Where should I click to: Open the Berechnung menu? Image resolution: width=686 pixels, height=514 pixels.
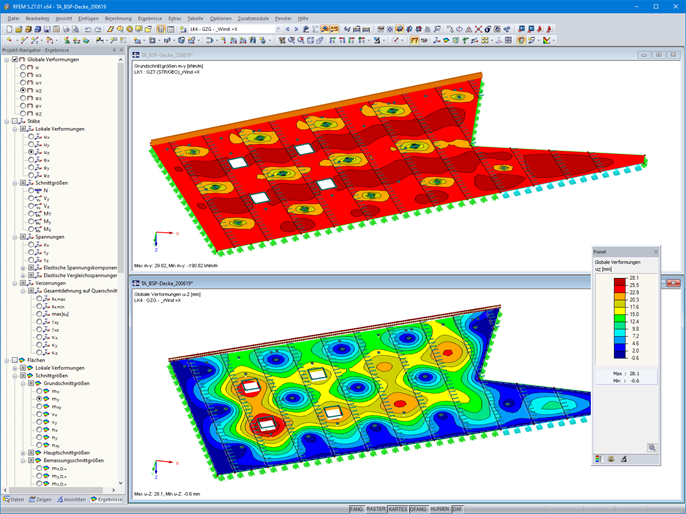[x=118, y=18]
